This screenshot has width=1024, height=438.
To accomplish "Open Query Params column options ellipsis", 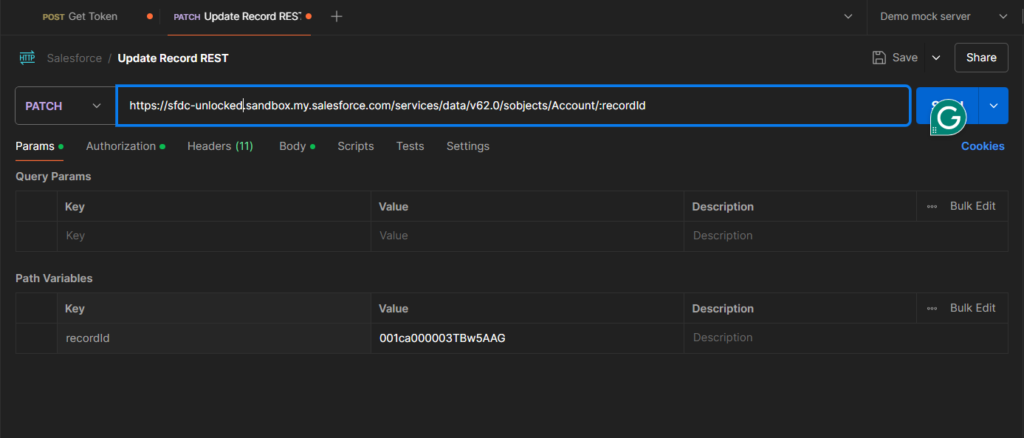I will coord(932,206).
